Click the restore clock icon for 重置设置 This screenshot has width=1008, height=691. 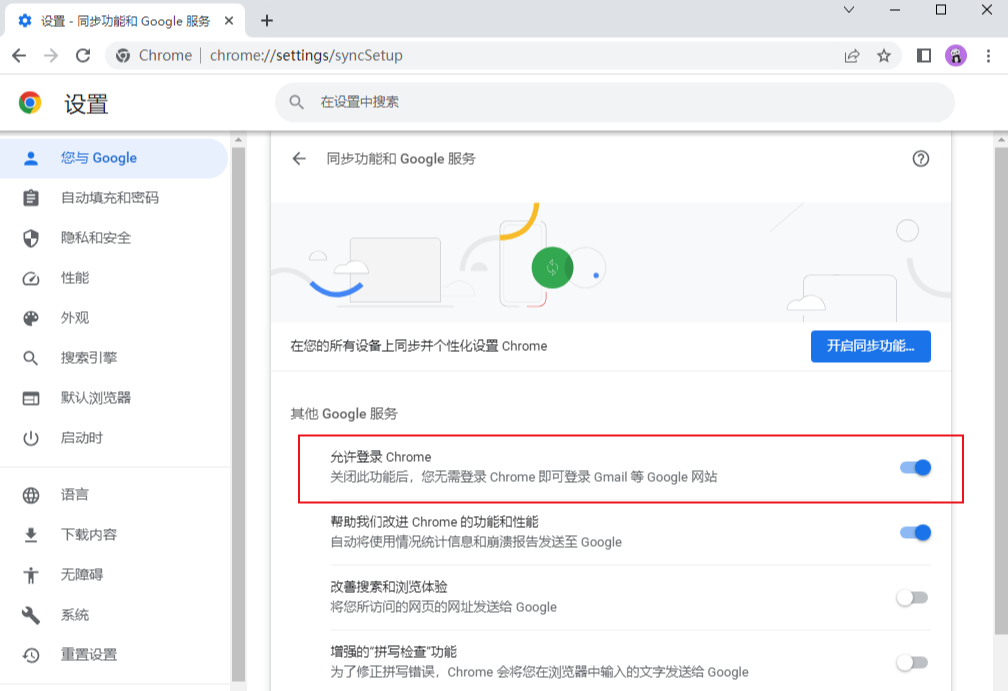pos(31,655)
